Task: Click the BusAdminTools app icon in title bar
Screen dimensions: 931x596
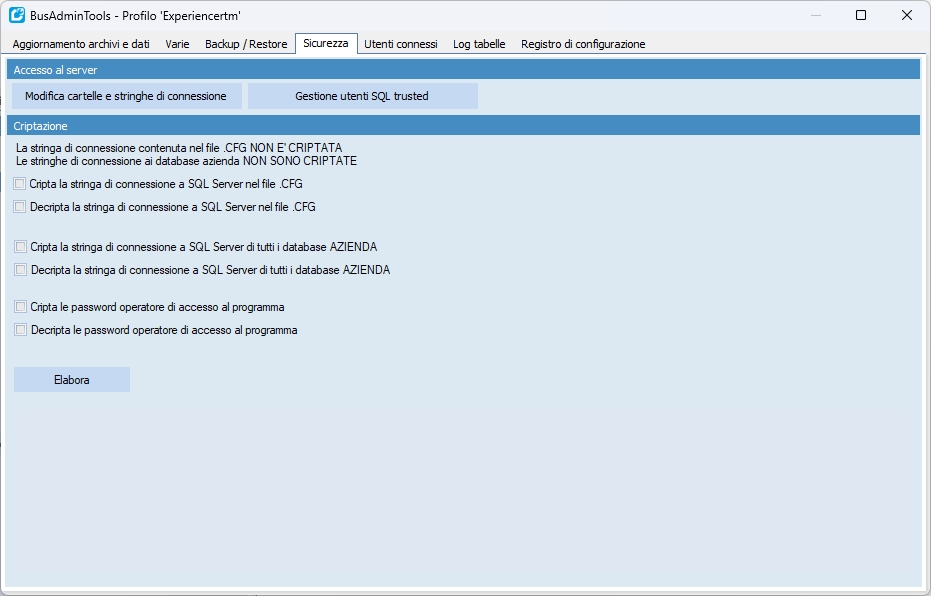Action: click(x=17, y=15)
